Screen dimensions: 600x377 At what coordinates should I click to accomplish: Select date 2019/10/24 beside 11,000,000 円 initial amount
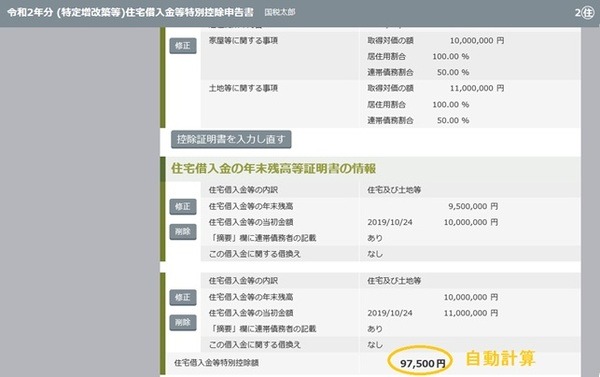click(x=390, y=313)
